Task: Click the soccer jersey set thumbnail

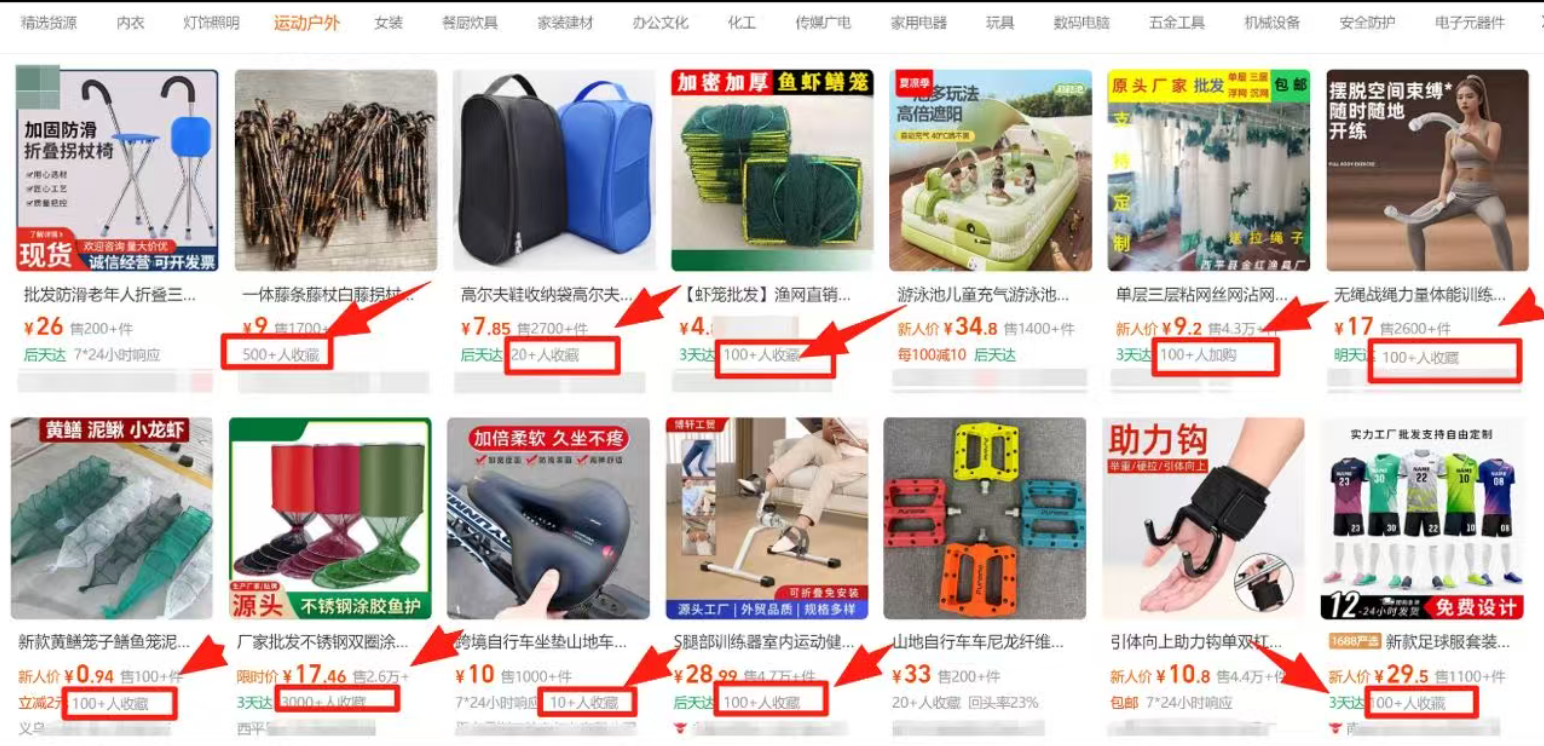Action: point(1422,518)
